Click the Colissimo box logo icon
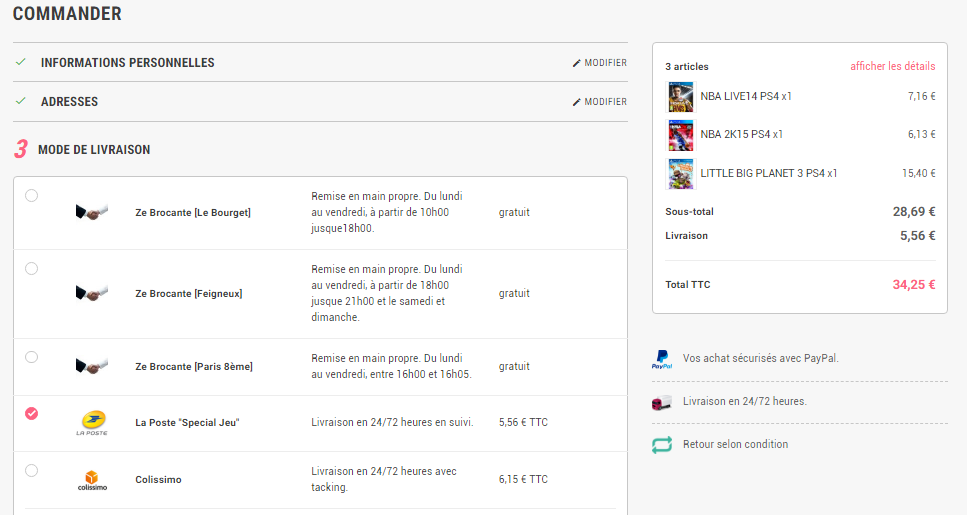967x515 pixels. coord(91,479)
